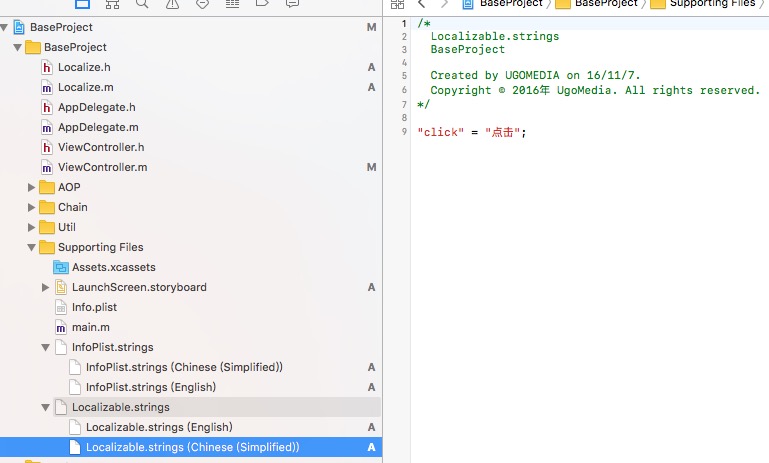Click the "点击" value string in the editor
The height and width of the screenshot is (463, 769).
502,132
